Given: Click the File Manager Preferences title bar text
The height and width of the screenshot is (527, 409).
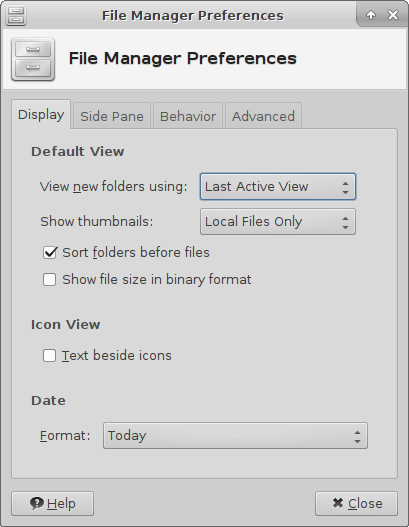Looking at the screenshot, I should 193,15.
